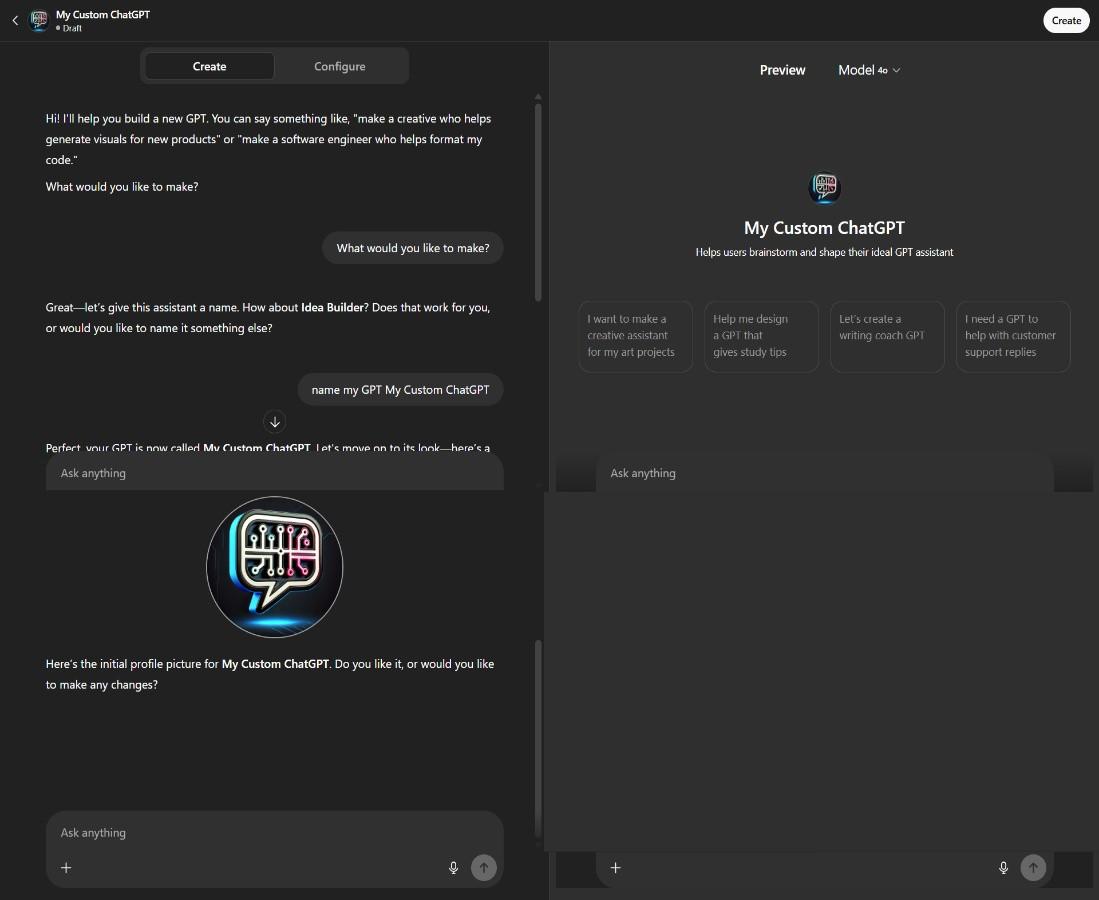This screenshot has width=1099, height=900.
Task: Click the scroll-down arrow in builder chat
Action: tap(275, 422)
